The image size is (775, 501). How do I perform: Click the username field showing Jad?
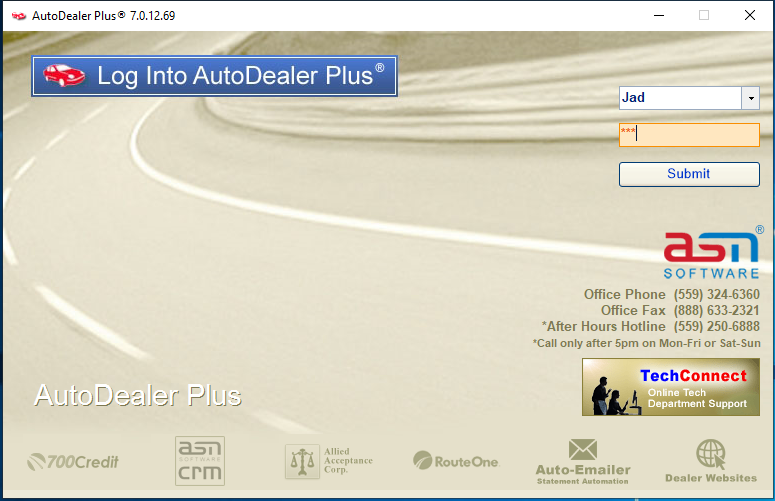(680, 98)
